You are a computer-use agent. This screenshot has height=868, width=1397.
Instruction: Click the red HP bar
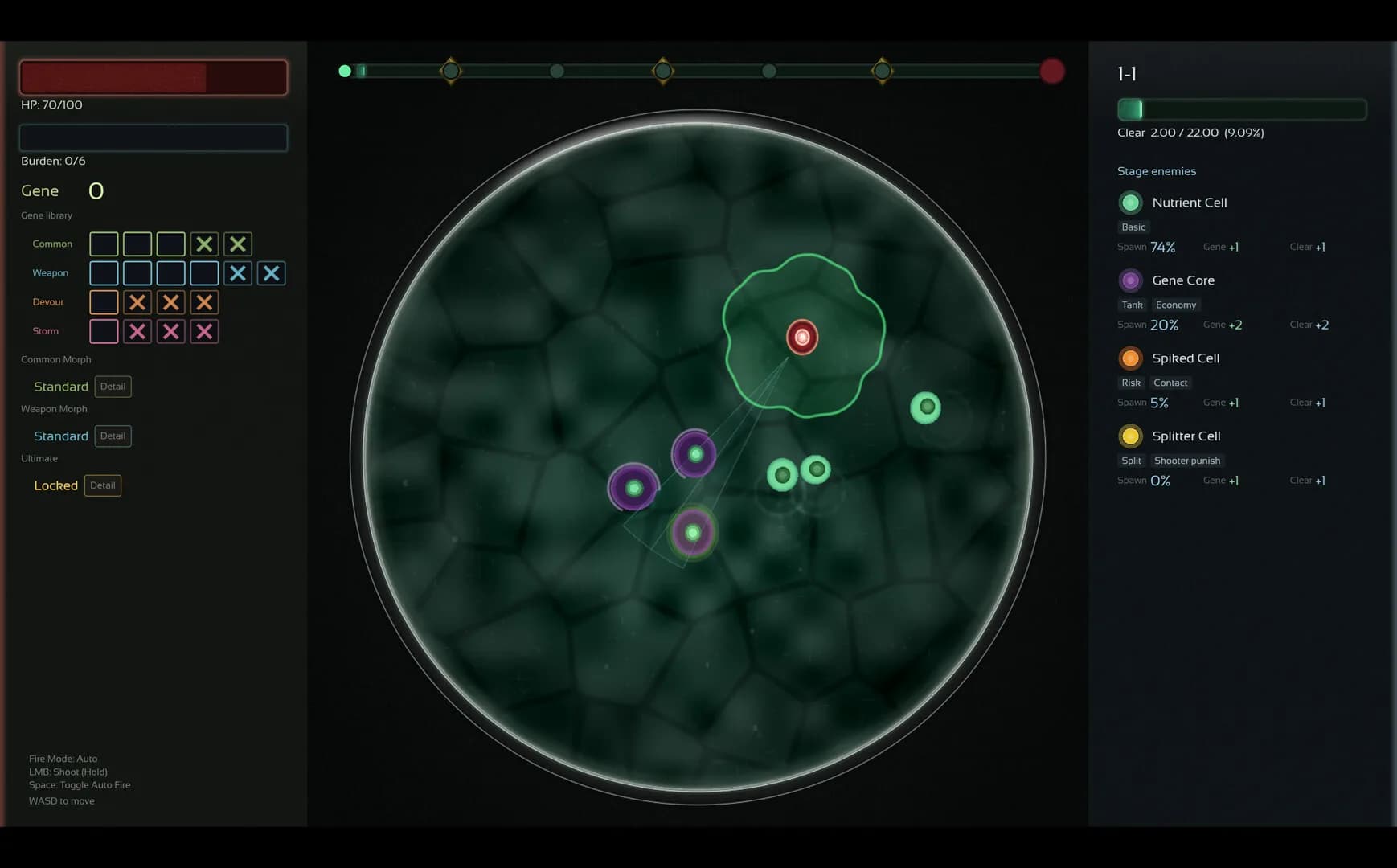154,77
